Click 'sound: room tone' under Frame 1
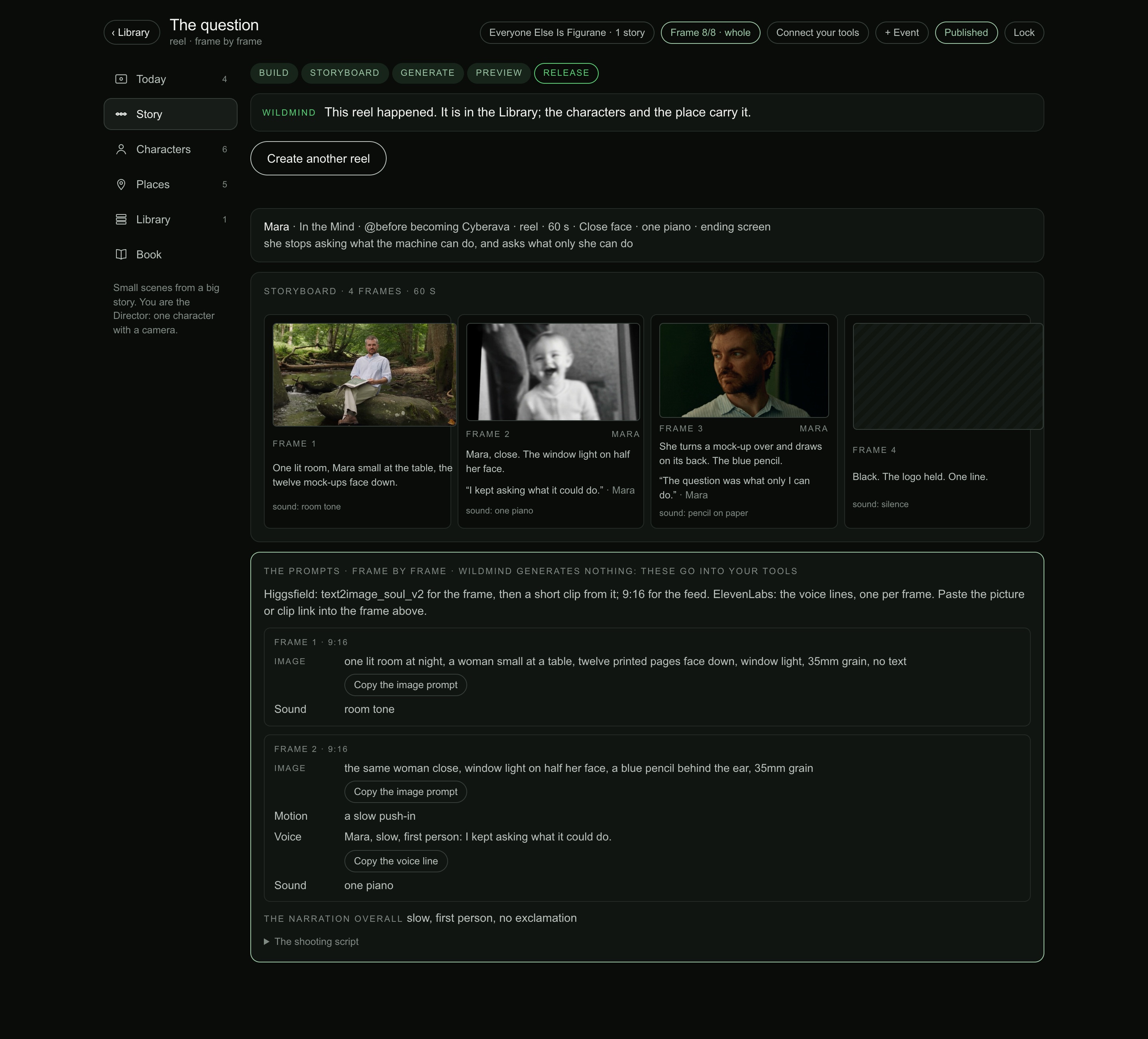The image size is (1148, 1039). pyautogui.click(x=307, y=506)
